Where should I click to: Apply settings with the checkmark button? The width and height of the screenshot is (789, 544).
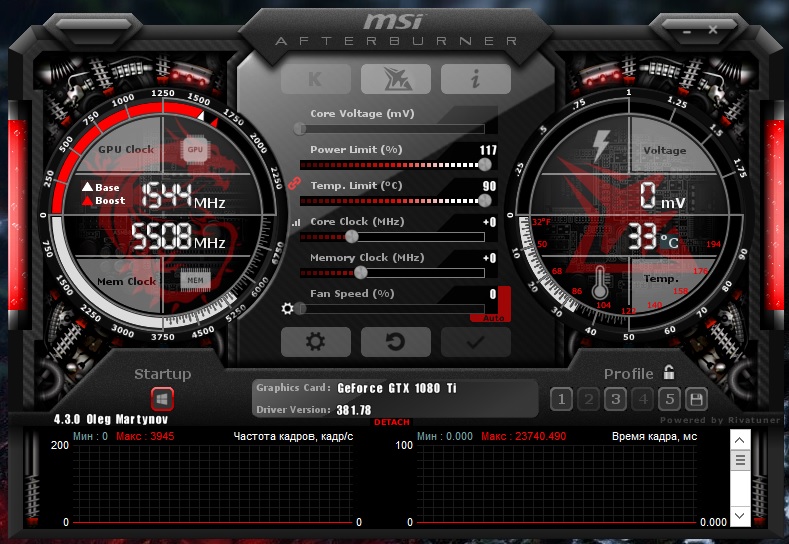(476, 342)
